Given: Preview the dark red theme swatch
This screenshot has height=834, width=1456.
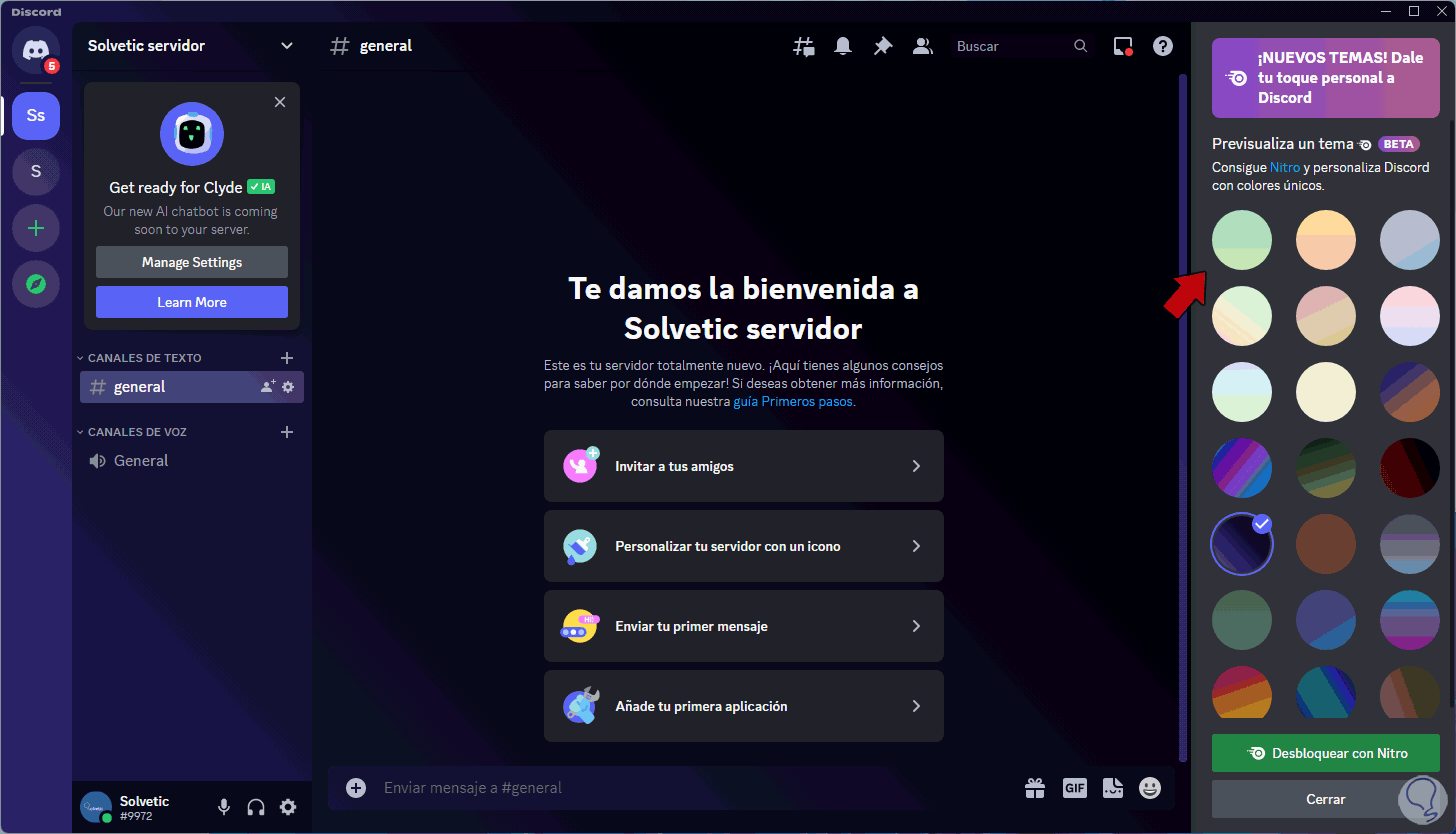Looking at the screenshot, I should (1410, 468).
